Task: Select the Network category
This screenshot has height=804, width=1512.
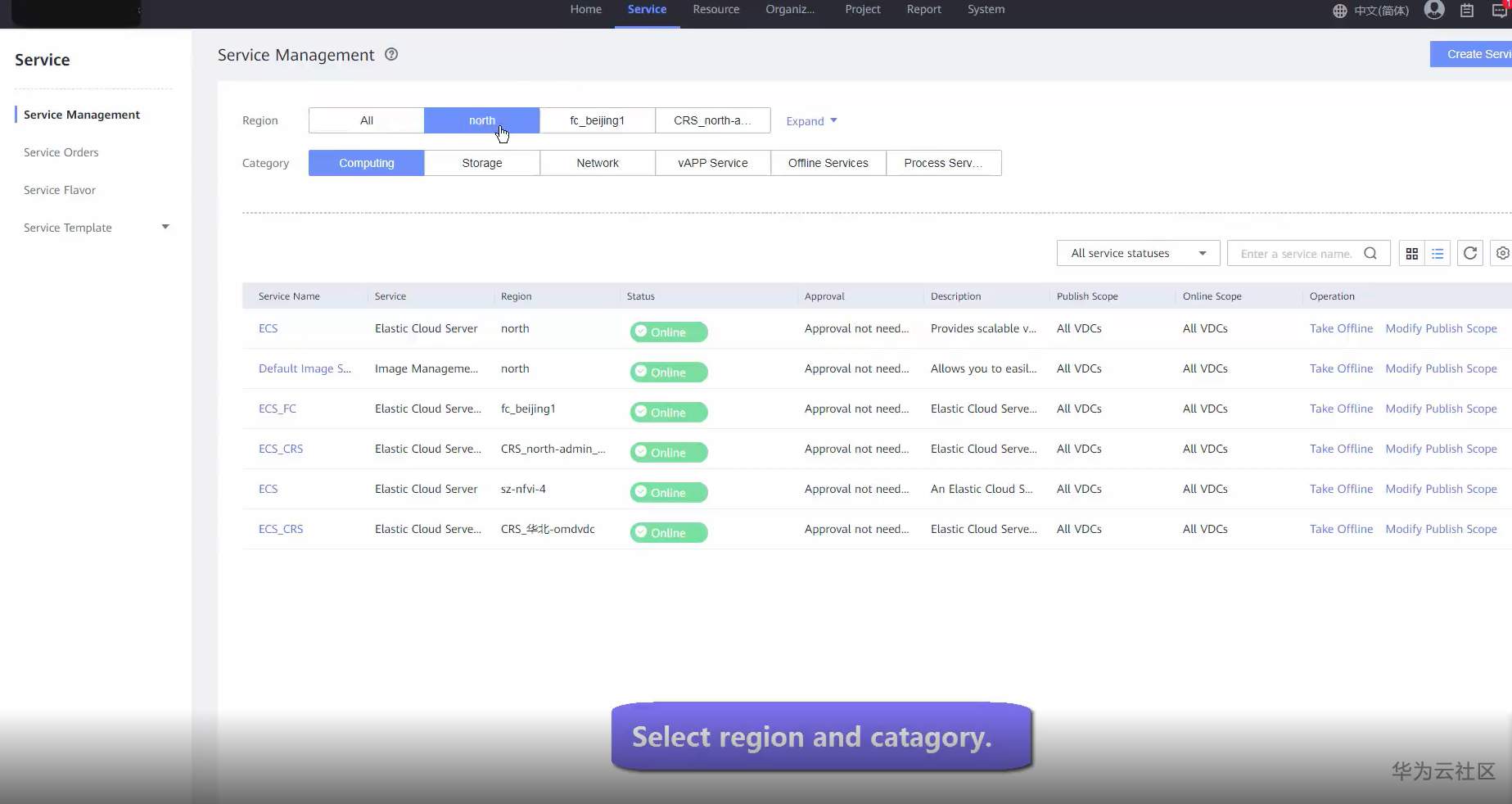Action: click(598, 163)
